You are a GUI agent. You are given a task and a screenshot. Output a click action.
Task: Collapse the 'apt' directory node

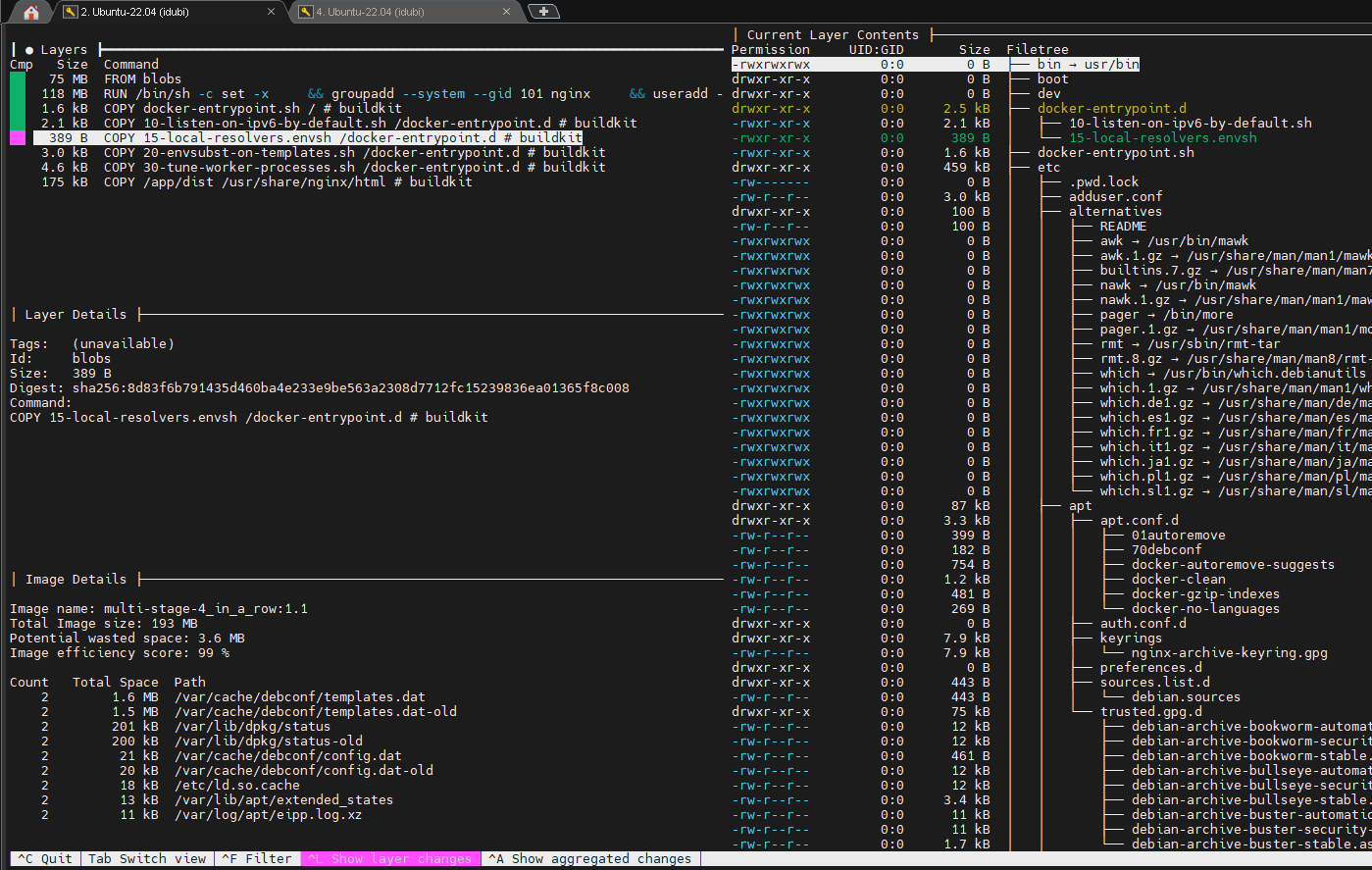click(1081, 505)
